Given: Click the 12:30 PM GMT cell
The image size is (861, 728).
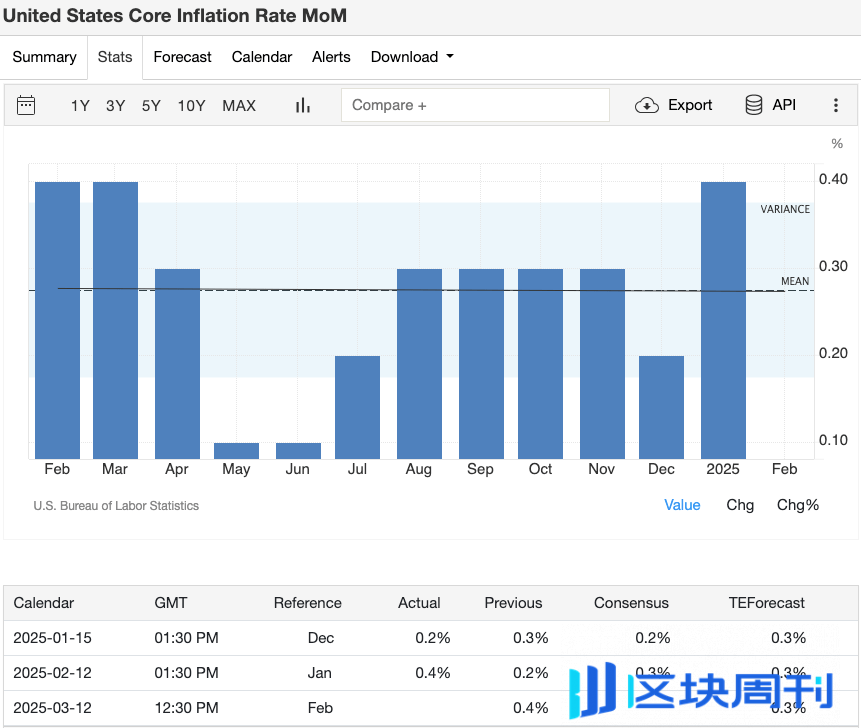Looking at the screenshot, I should [186, 708].
